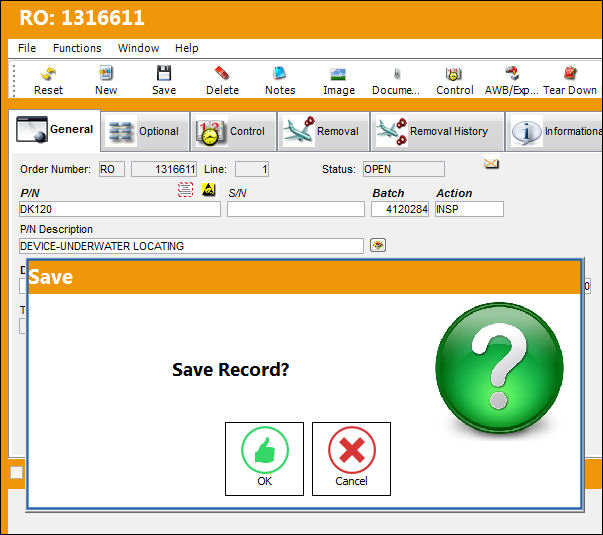
Task: Click the toolbar drag handle dots
Action: pyautogui.click(x=14, y=81)
